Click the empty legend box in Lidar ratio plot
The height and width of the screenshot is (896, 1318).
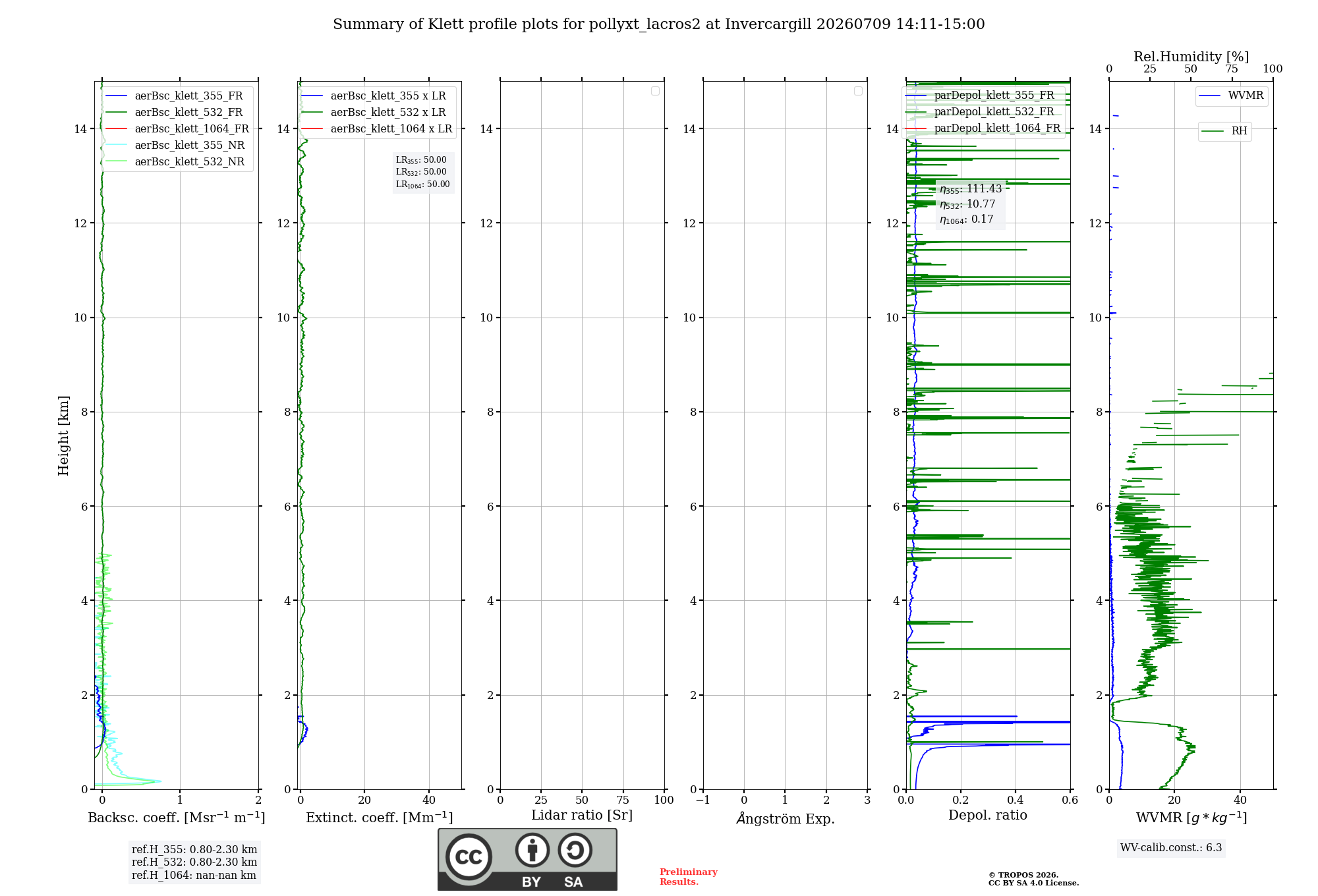655,91
